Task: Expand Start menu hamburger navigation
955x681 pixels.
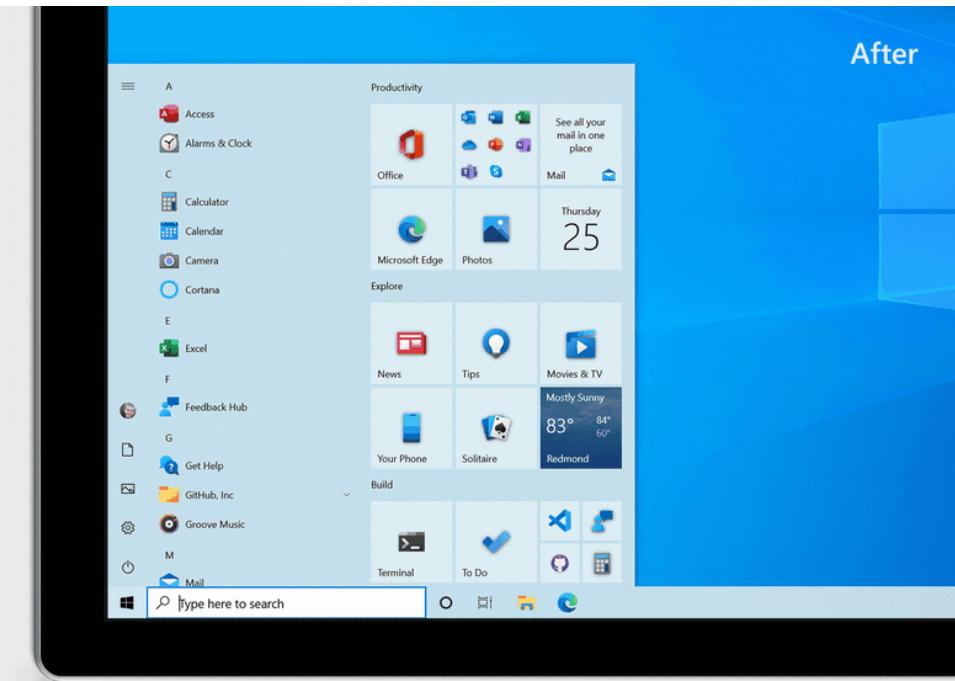Action: (x=127, y=87)
